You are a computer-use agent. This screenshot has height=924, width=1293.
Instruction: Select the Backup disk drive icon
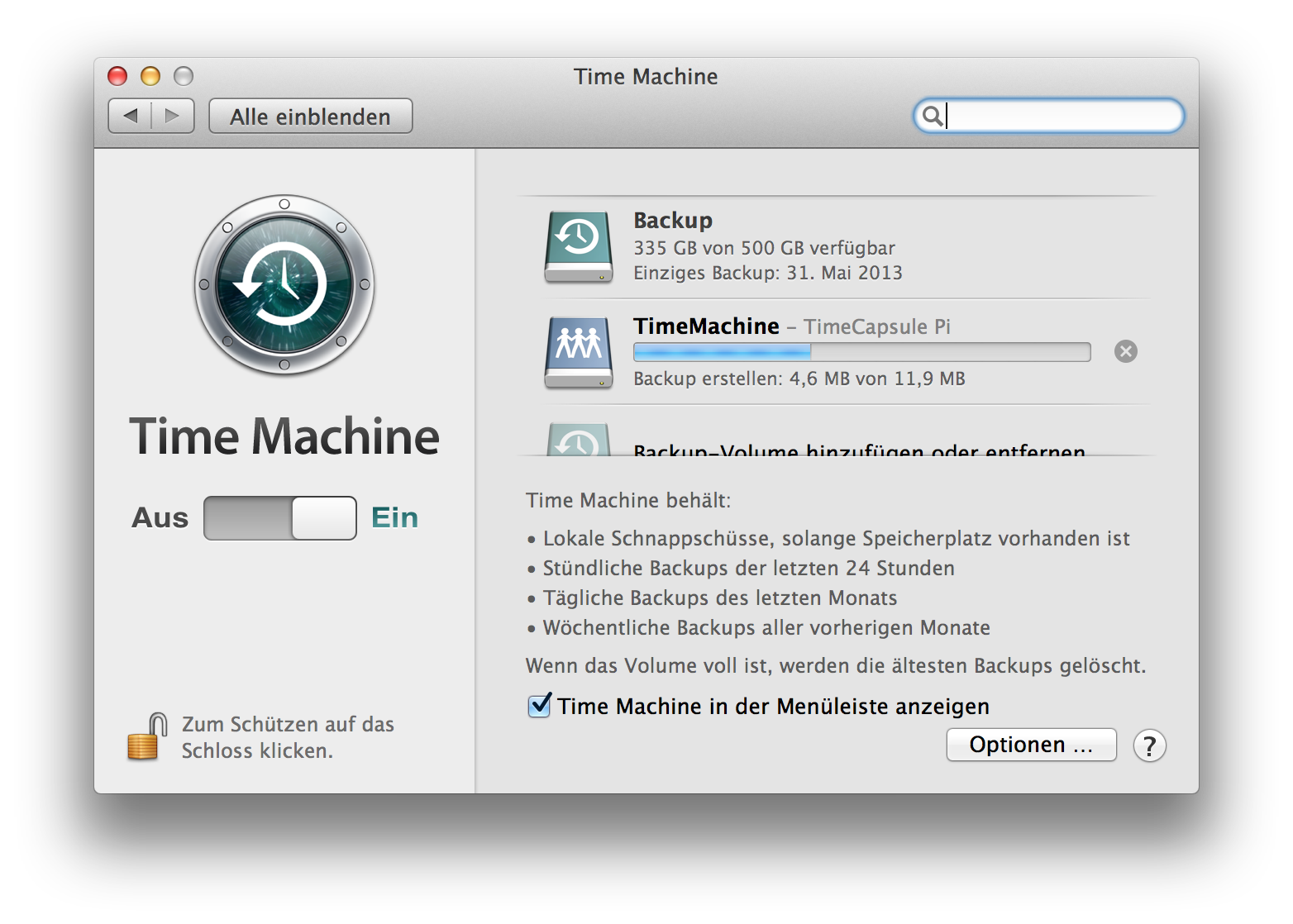[579, 247]
